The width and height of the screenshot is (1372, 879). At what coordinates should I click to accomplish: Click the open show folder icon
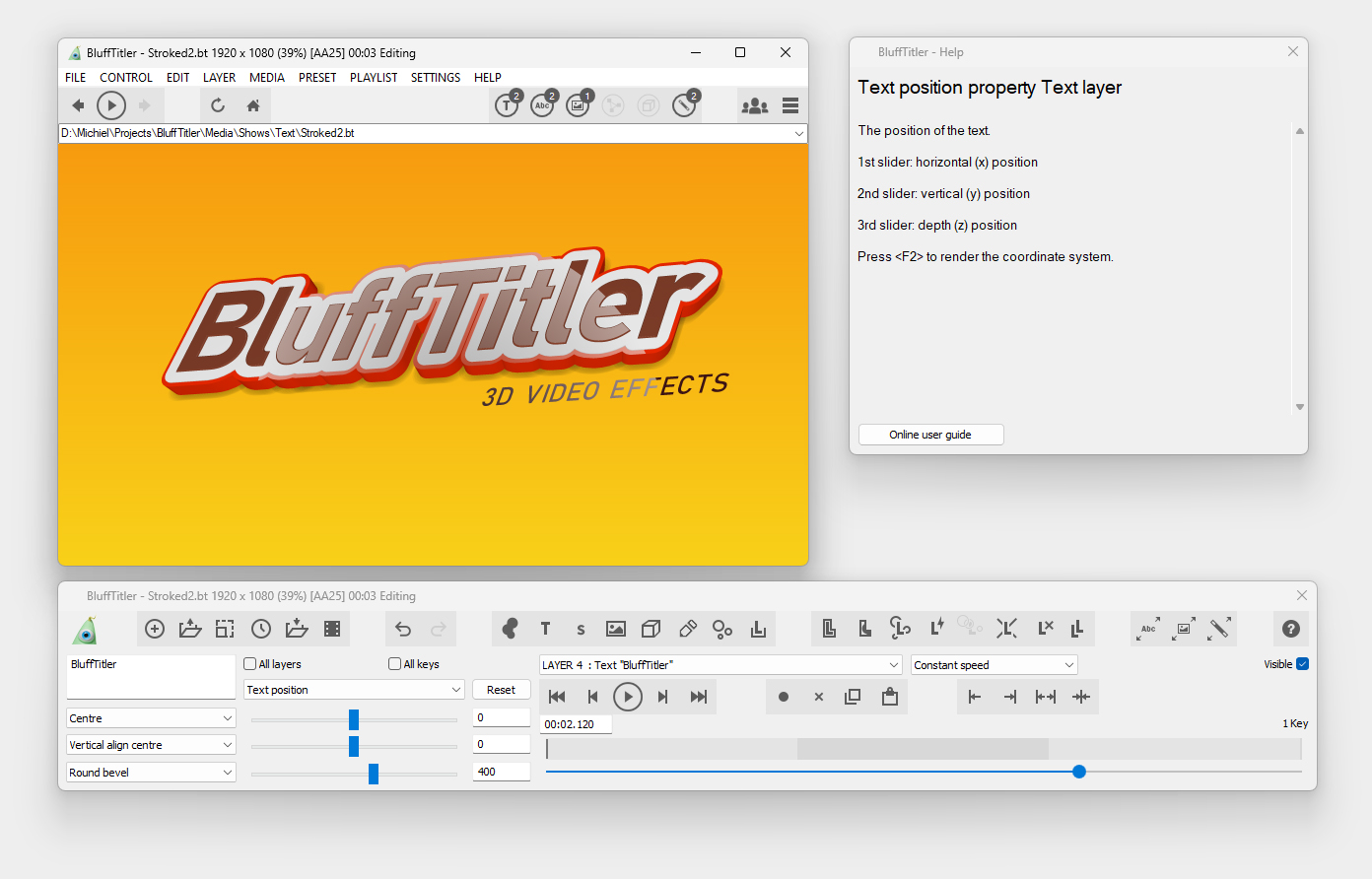[190, 629]
